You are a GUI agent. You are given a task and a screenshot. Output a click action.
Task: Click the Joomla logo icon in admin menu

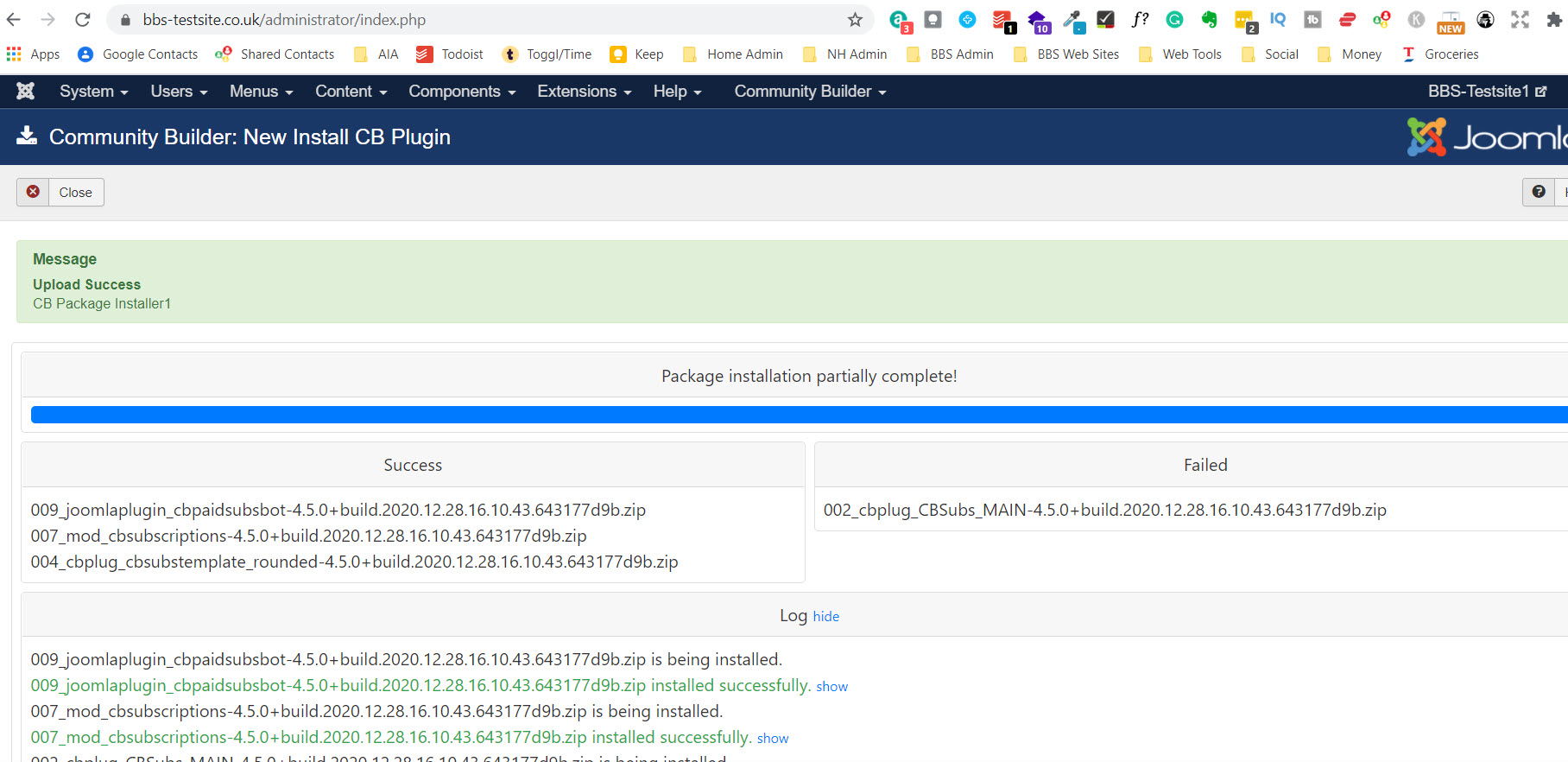(26, 91)
